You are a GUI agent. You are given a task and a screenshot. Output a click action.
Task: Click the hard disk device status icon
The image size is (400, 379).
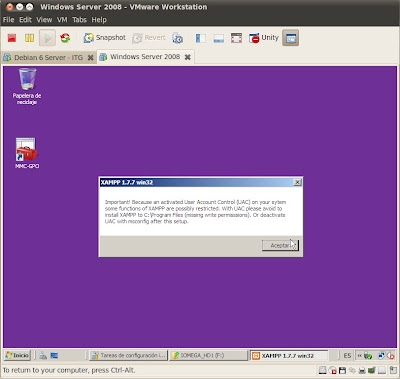pos(322,370)
